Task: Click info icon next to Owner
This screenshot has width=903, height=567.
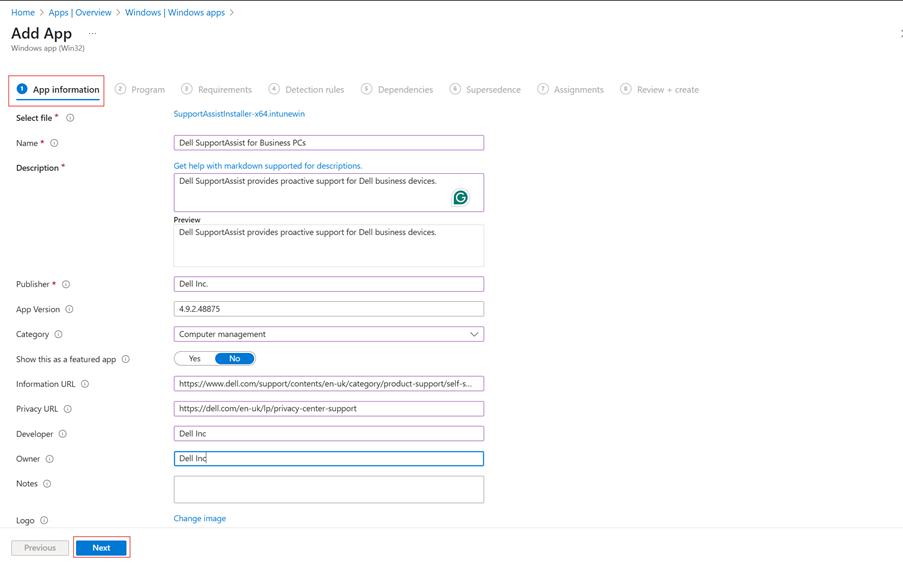Action: point(50,459)
